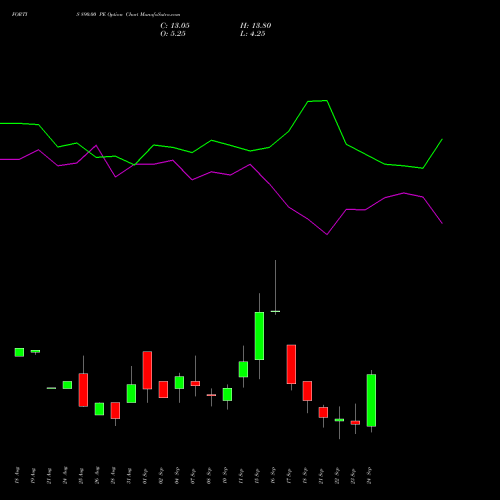Image resolution: width=500 pixels, height=500 pixels.
Task: Click the '18 Aug' date axis label
Action: click(x=18, y=475)
